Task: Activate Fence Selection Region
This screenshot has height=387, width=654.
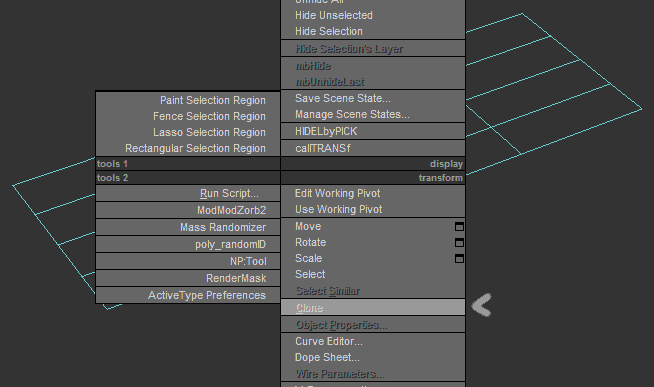Action: 188,116
